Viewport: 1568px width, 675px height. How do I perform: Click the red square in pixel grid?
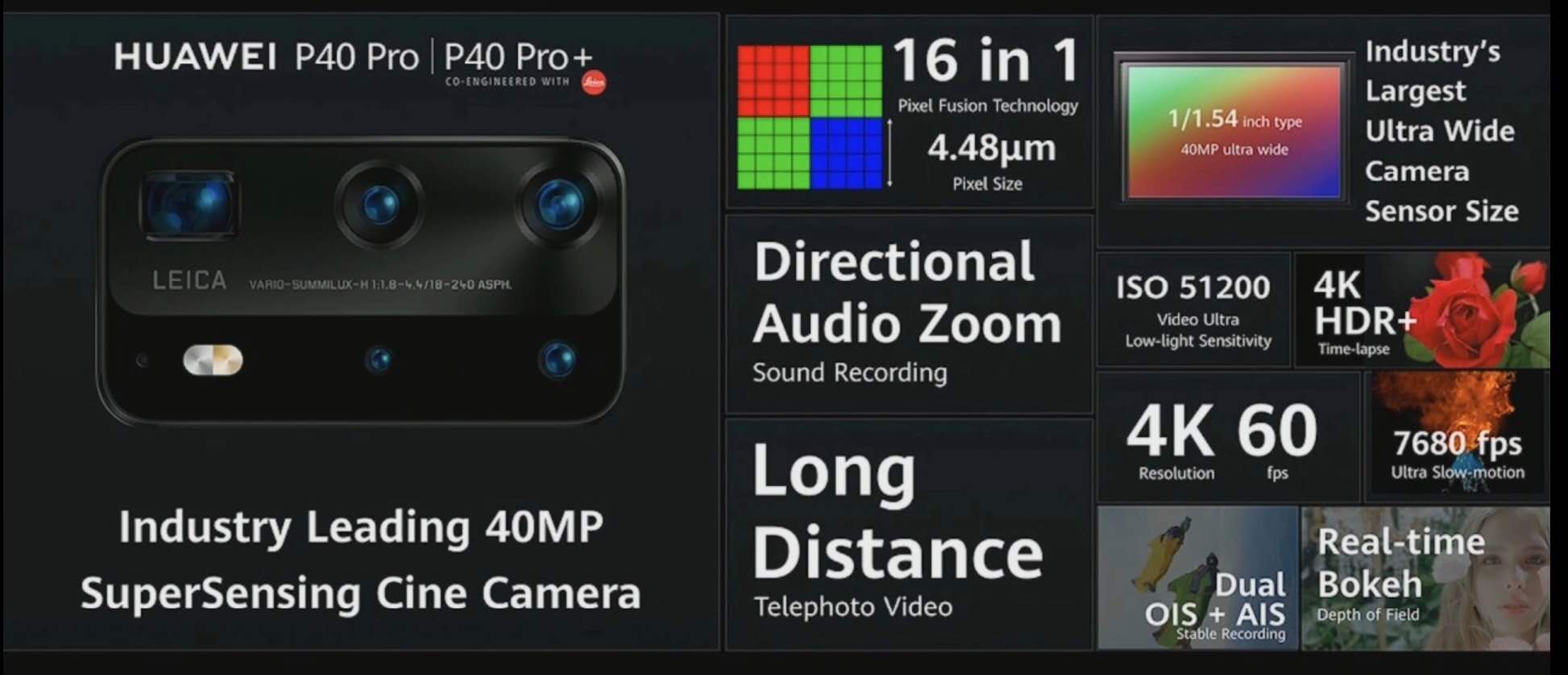point(774,81)
